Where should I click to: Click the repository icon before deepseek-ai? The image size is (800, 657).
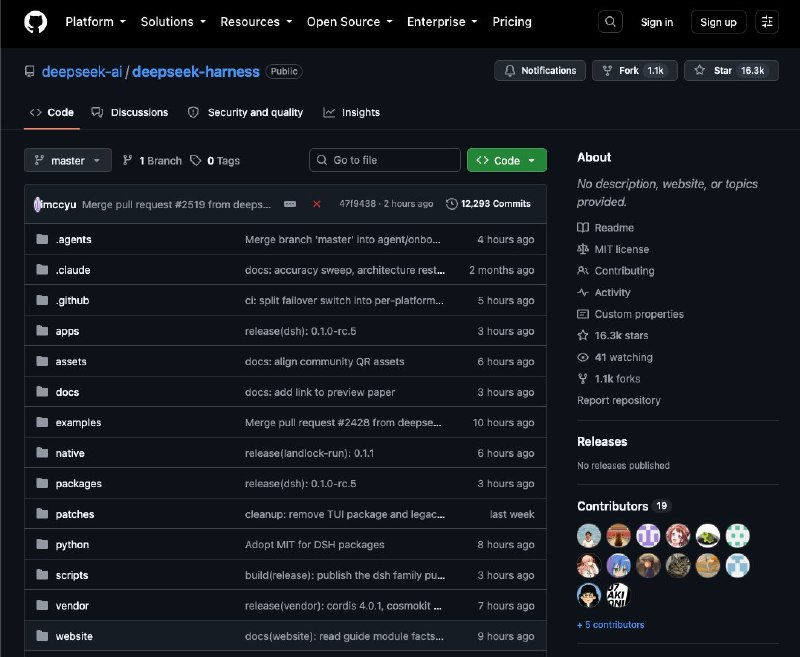click(x=30, y=71)
